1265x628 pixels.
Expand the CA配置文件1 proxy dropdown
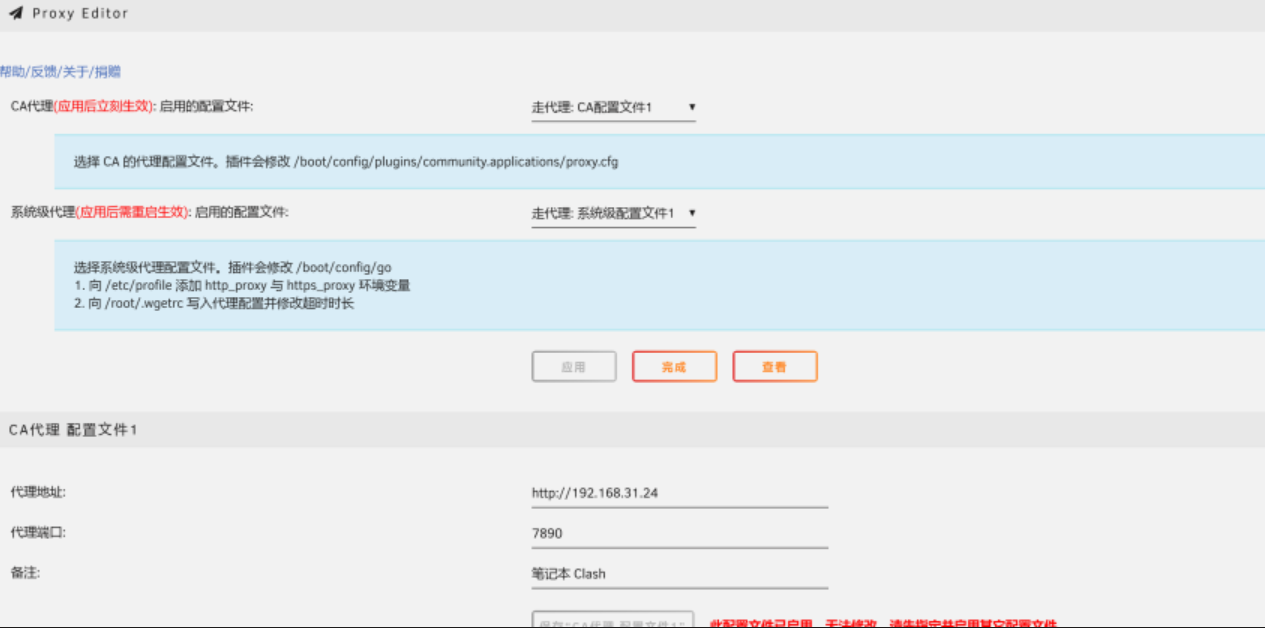(x=613, y=107)
